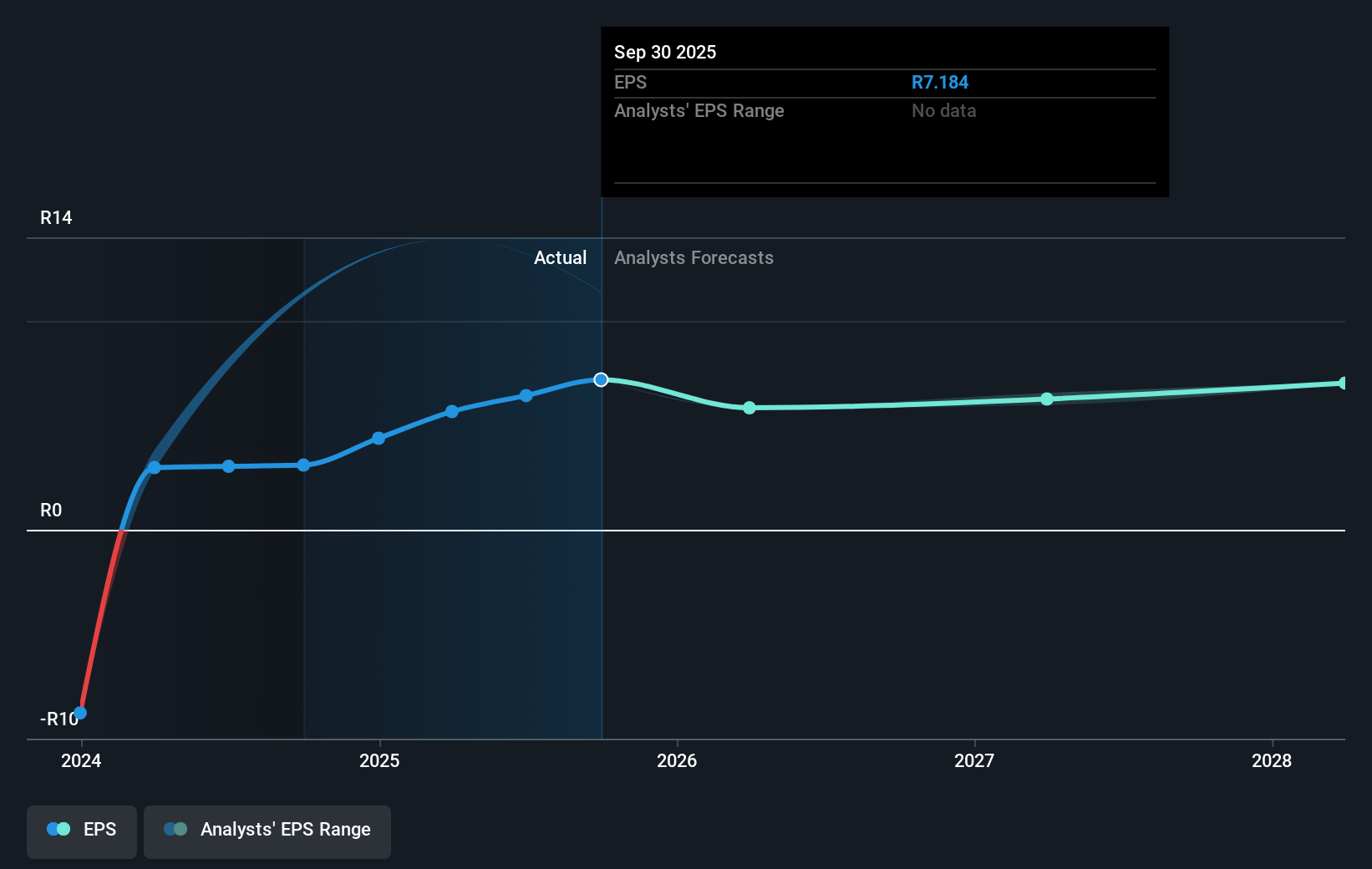Switch to the Actual section of the chart

[x=561, y=257]
